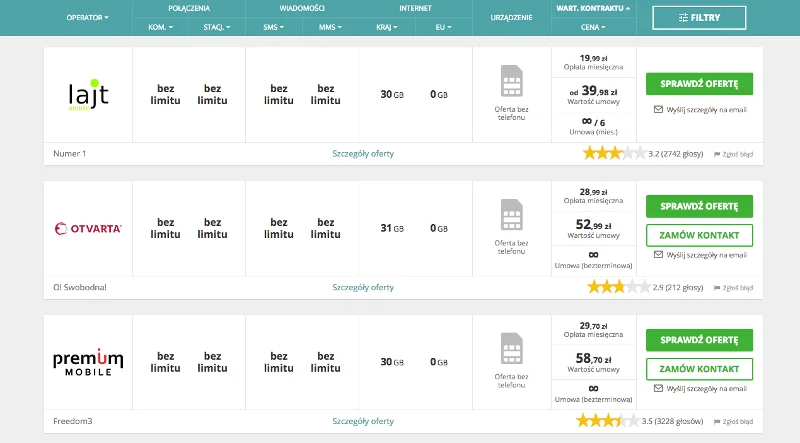The width and height of the screenshot is (800, 443).
Task: Click SIM card icon in Premium Mobile offer
Action: coord(512,349)
